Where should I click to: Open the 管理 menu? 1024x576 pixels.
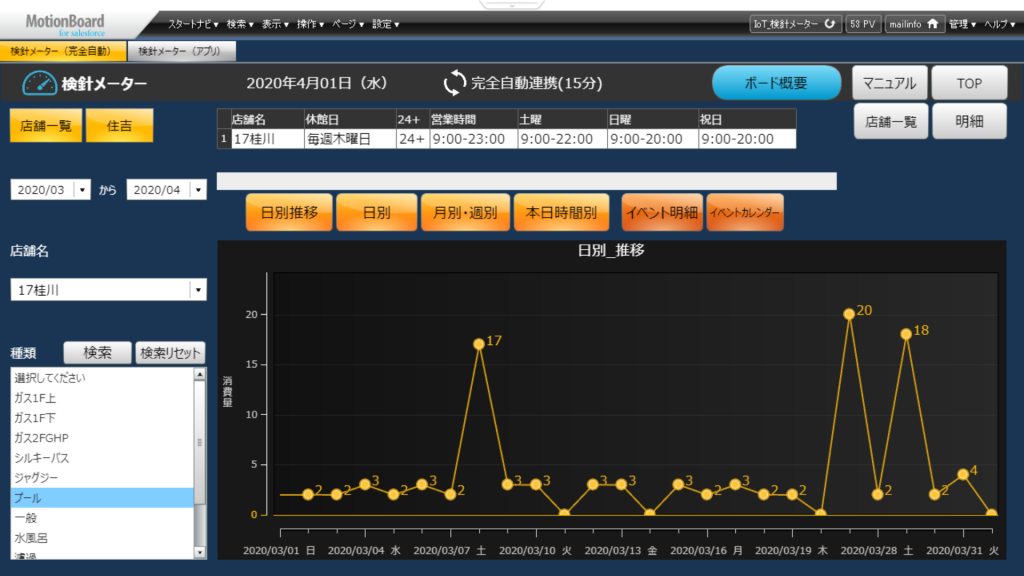(x=961, y=24)
